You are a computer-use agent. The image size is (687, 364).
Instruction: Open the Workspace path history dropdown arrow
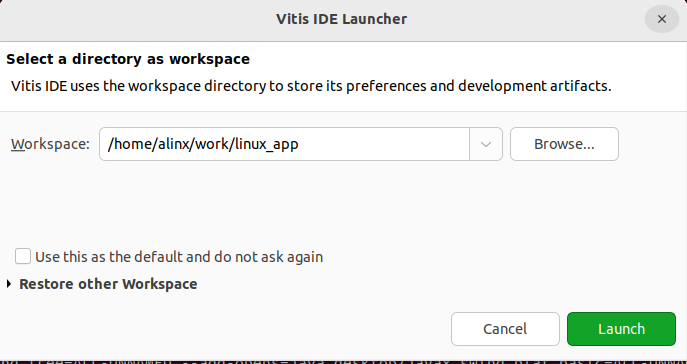485,144
